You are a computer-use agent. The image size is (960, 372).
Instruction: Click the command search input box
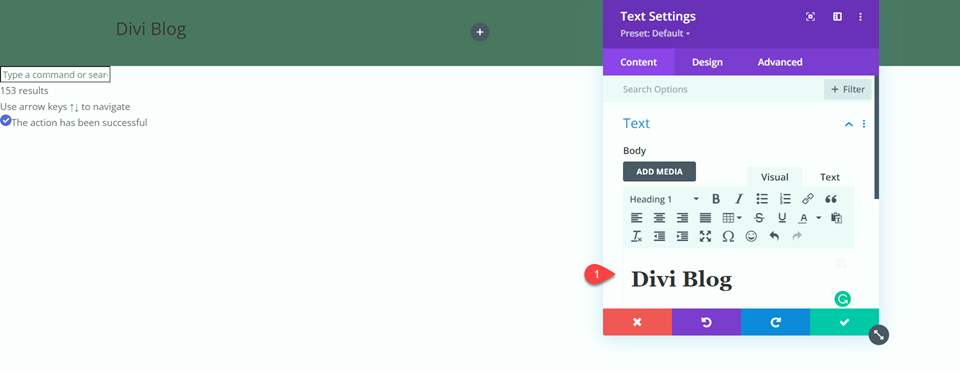(55, 75)
